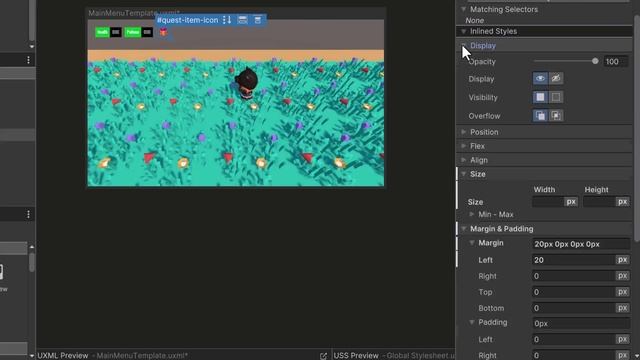640x360 pixels.
Task: Click the Padding Right value field
Action: (573, 355)
